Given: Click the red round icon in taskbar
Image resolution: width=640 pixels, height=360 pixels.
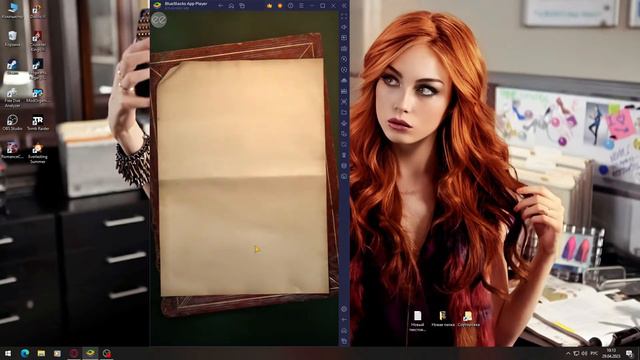Looking at the screenshot, I should 74,353.
